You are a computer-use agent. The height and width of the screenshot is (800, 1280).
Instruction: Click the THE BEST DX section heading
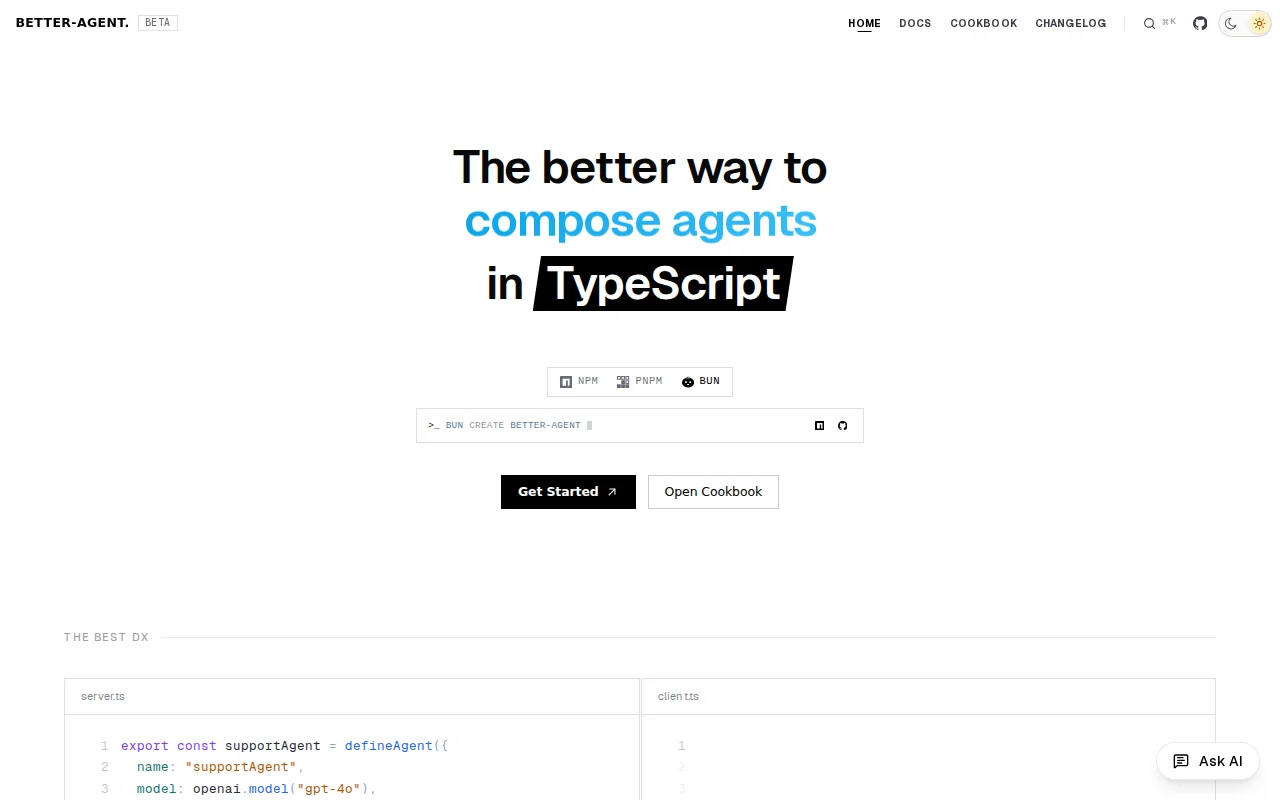pyautogui.click(x=106, y=637)
